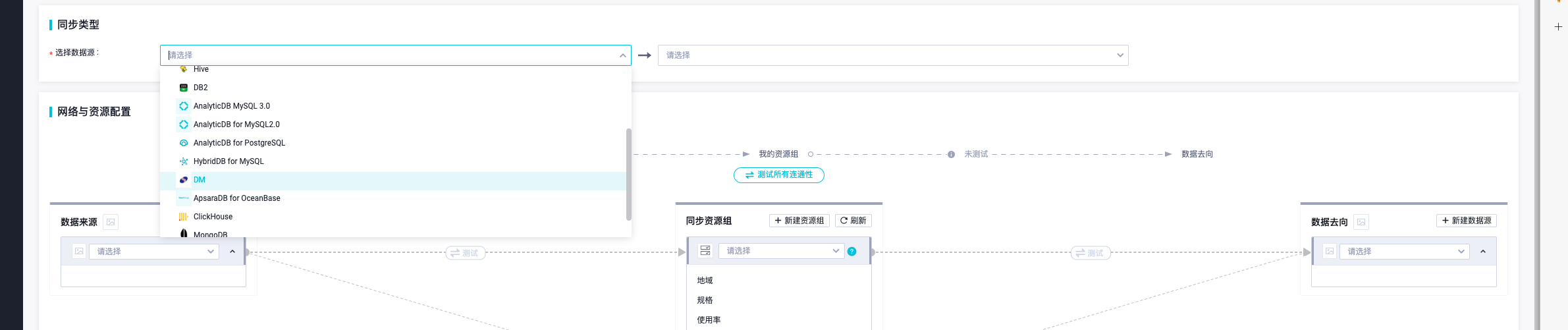Click the ClickHouse icon

coord(184,217)
